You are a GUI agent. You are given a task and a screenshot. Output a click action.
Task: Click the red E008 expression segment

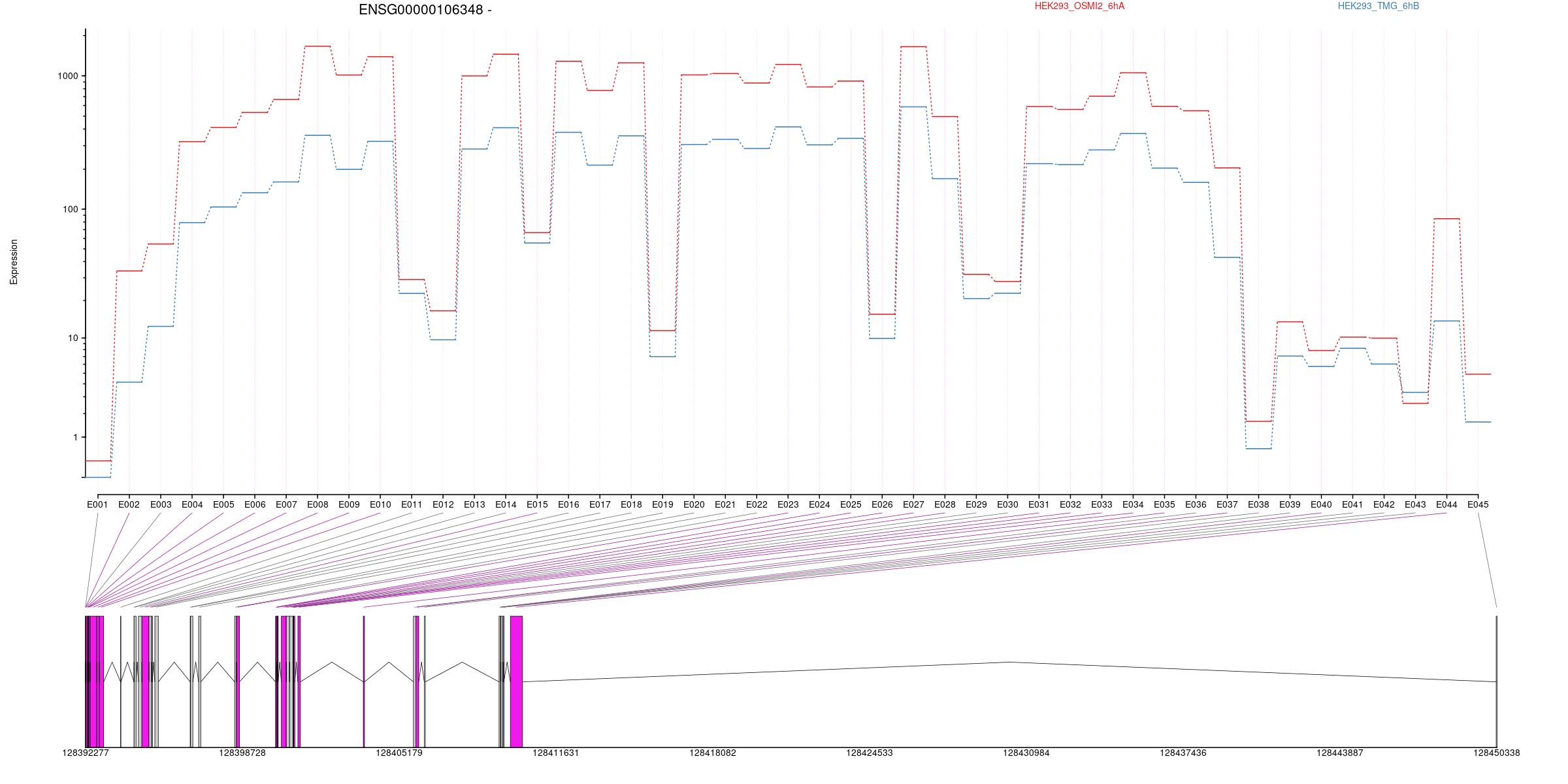coord(318,46)
